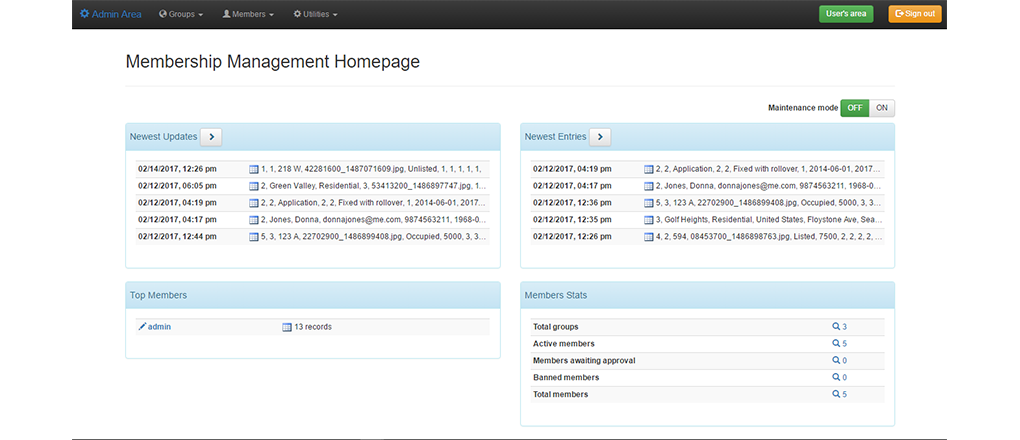Click pencil icon beside admin member
Image resolution: width=1020 pixels, height=440 pixels.
pos(142,327)
